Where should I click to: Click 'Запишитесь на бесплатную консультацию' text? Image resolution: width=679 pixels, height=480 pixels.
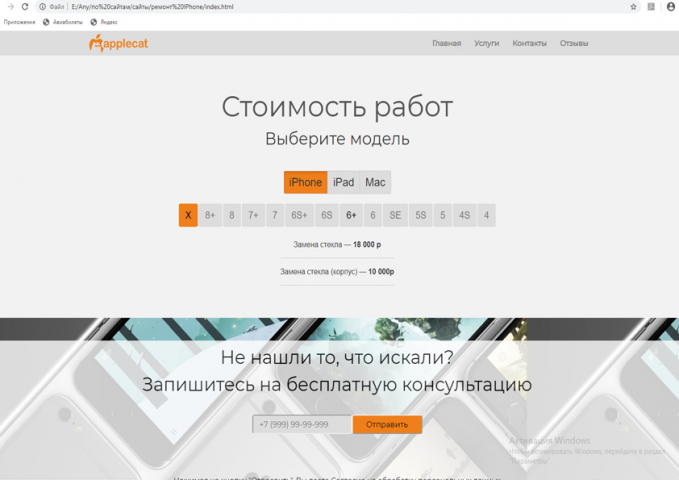(x=337, y=385)
